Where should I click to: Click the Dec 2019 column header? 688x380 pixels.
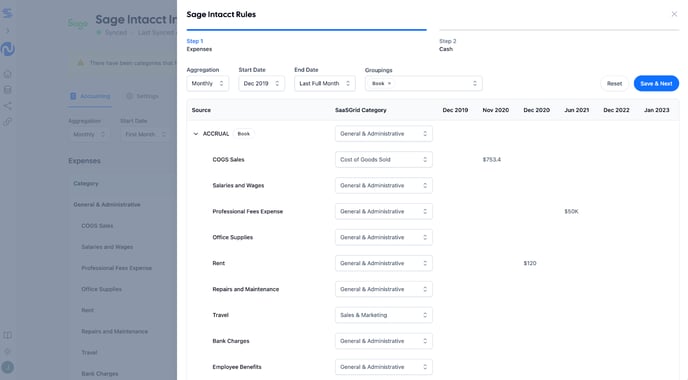pyautogui.click(x=455, y=110)
